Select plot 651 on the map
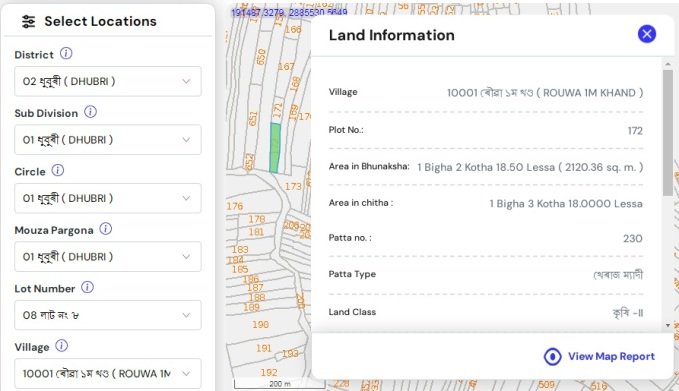This screenshot has width=679, height=391. (x=253, y=119)
